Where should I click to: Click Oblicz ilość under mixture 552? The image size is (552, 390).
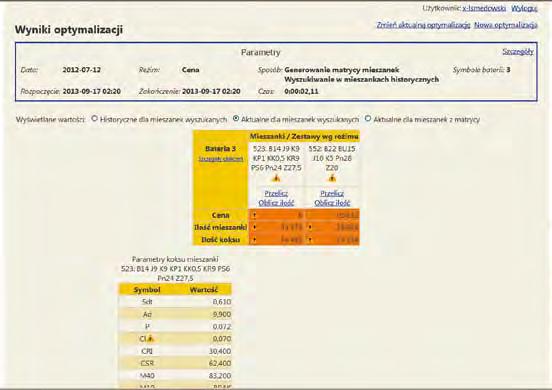point(332,203)
